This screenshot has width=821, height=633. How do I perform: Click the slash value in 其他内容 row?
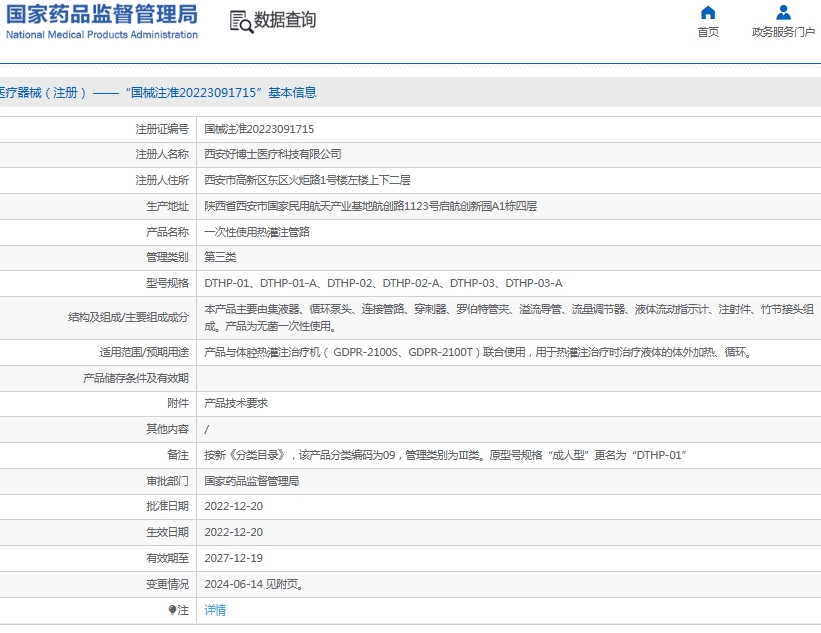coord(206,429)
